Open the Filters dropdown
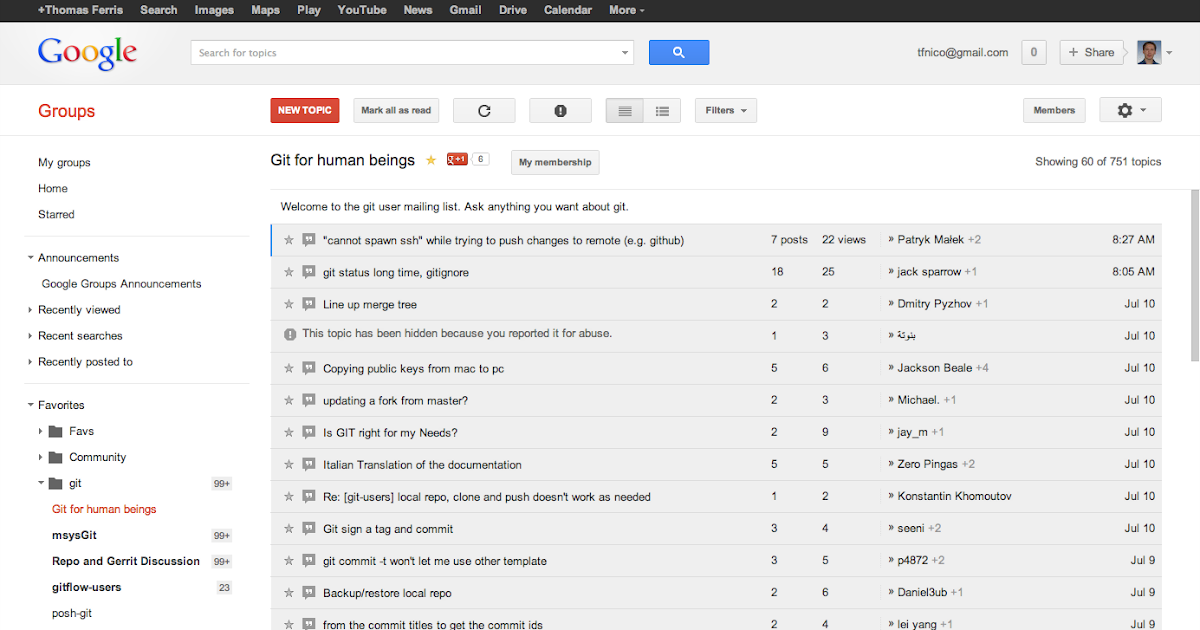 coord(725,110)
